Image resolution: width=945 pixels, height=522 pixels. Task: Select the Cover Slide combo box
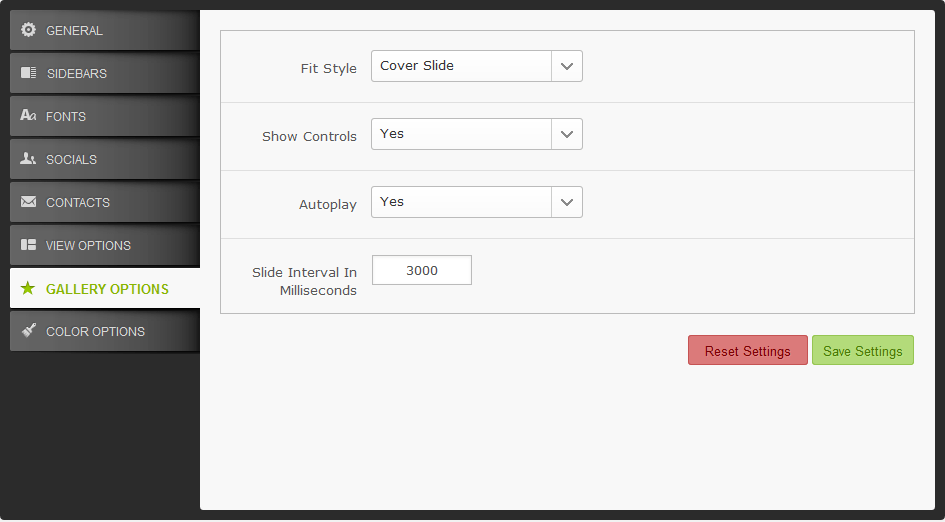[x=477, y=66]
